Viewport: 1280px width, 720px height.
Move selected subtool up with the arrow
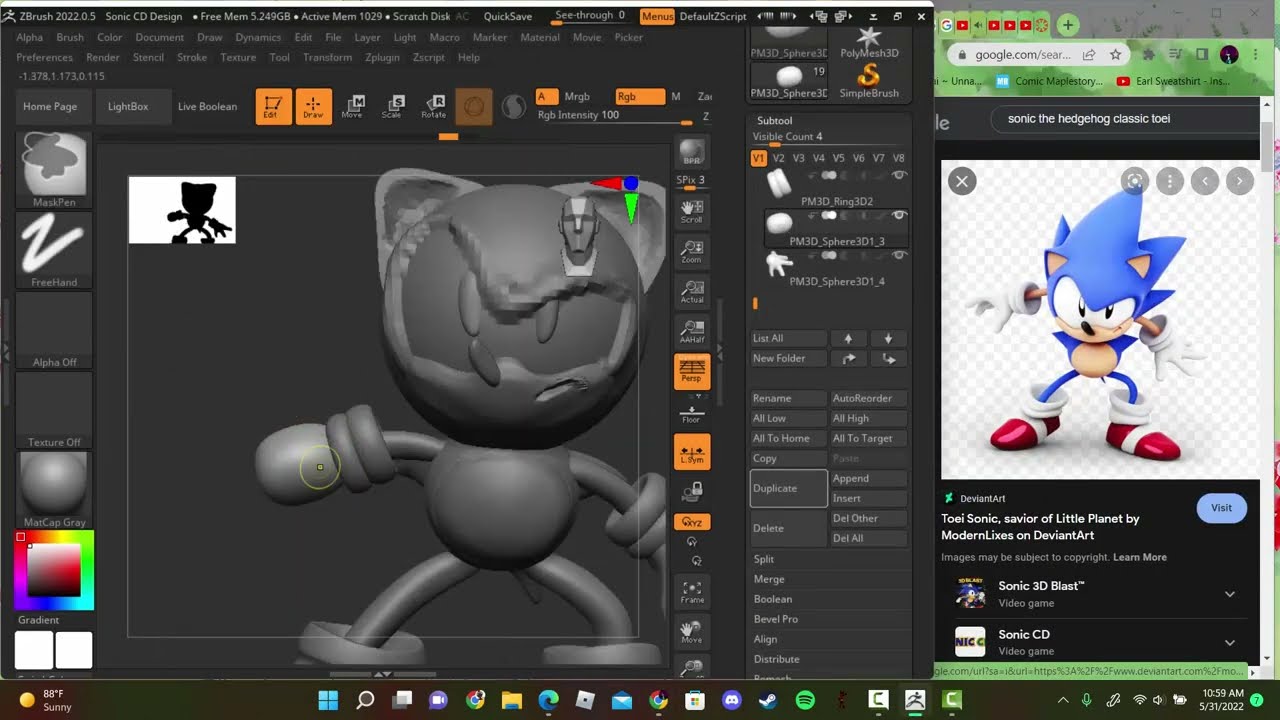point(848,338)
